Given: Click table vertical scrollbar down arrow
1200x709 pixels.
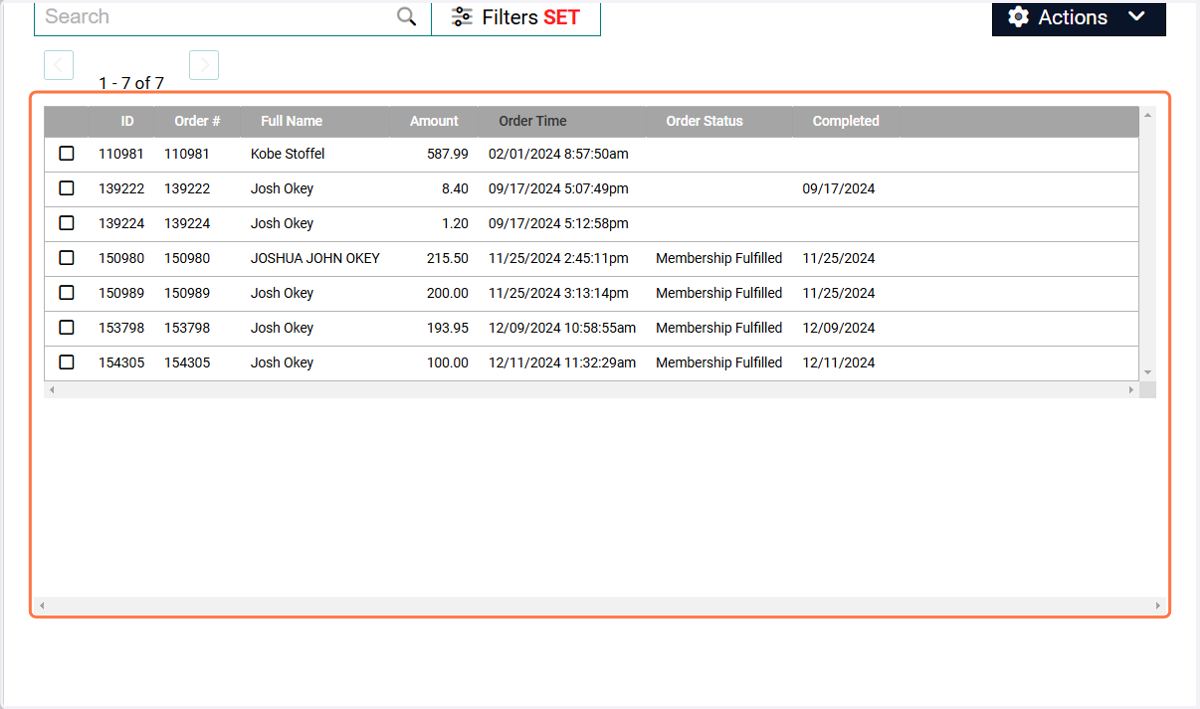Looking at the screenshot, I should coord(1148,372).
